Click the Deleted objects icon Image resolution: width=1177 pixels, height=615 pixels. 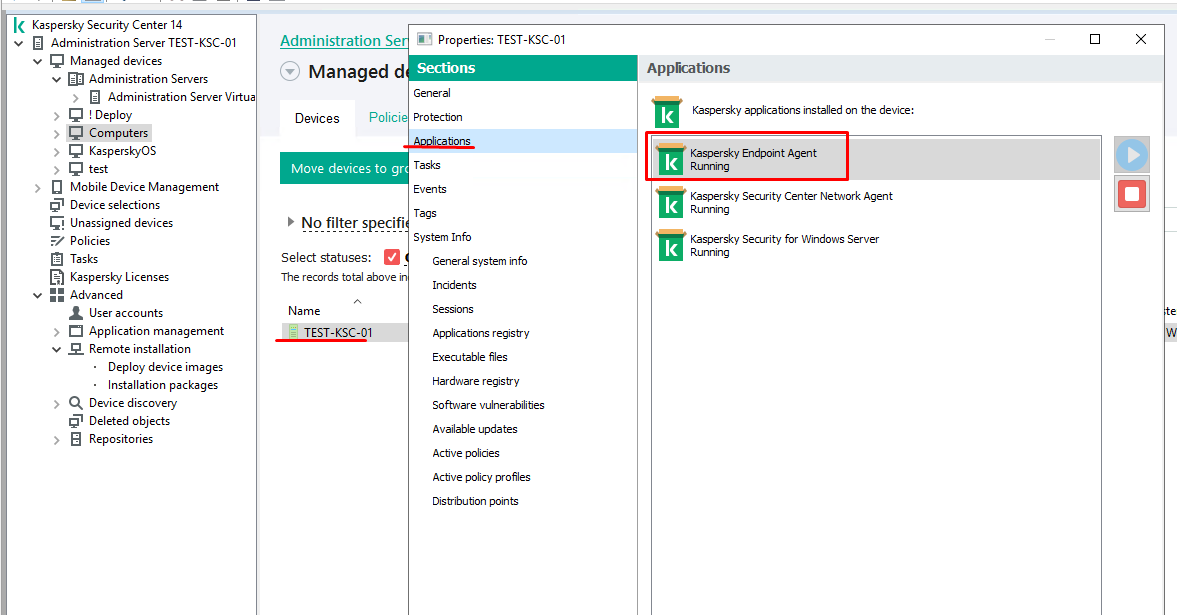click(x=76, y=421)
